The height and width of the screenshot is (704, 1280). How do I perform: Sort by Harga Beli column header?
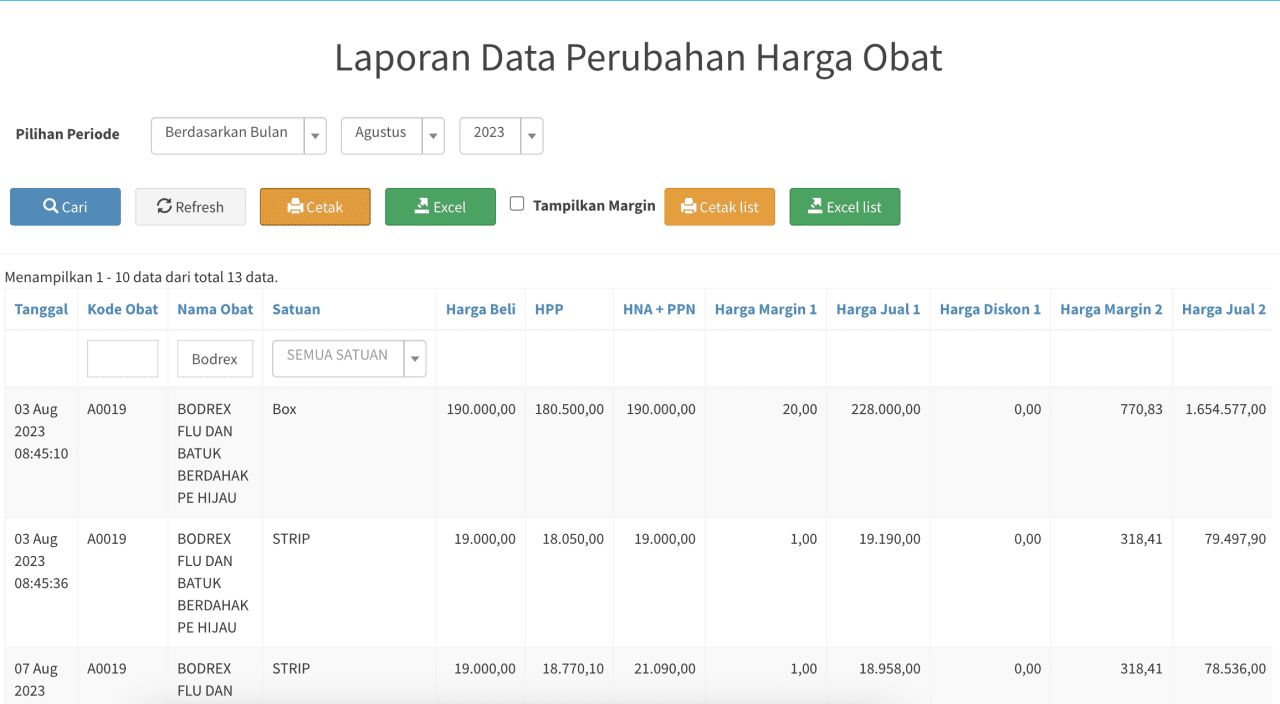(x=480, y=309)
